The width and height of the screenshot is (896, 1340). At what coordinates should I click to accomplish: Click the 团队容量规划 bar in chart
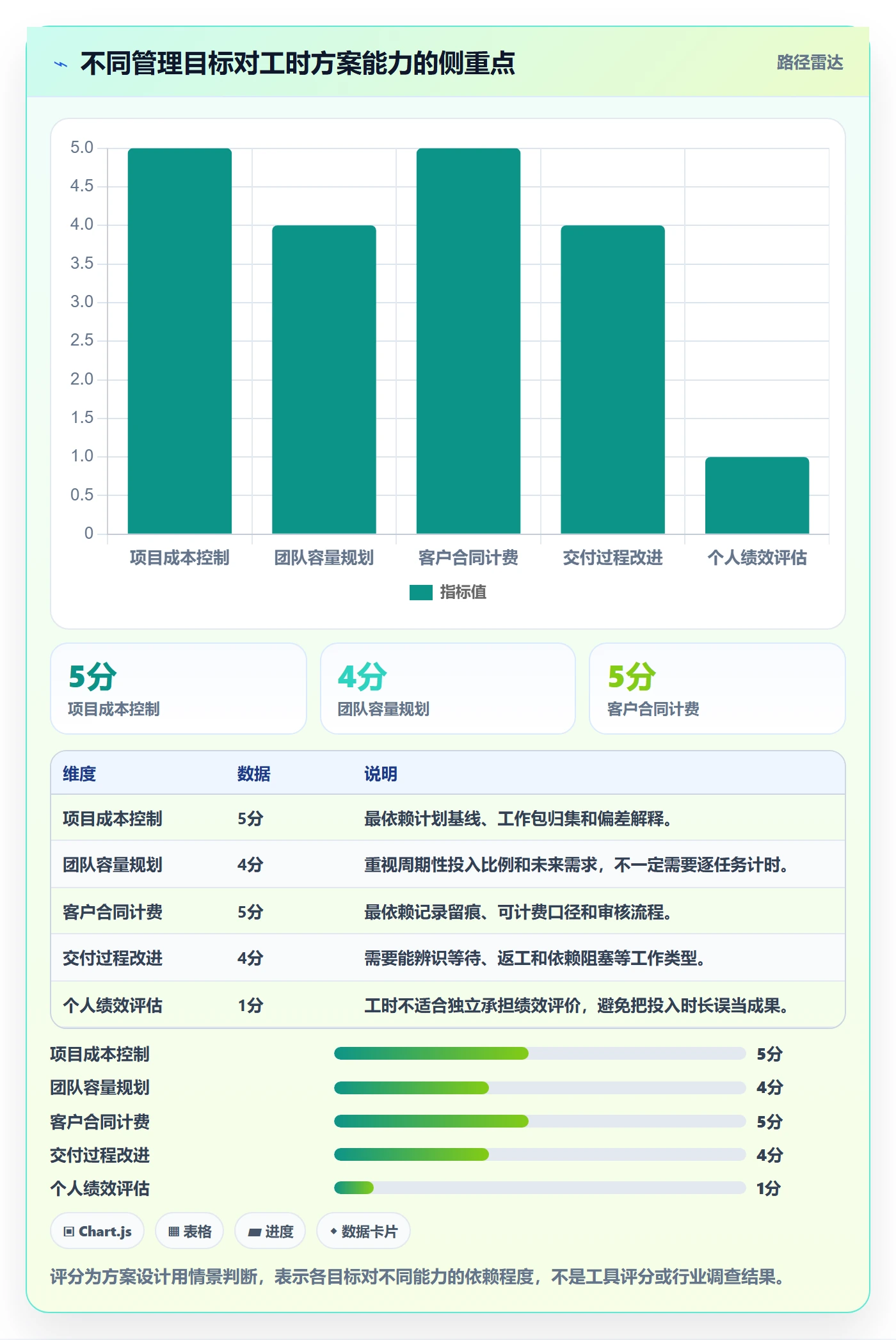[324, 379]
